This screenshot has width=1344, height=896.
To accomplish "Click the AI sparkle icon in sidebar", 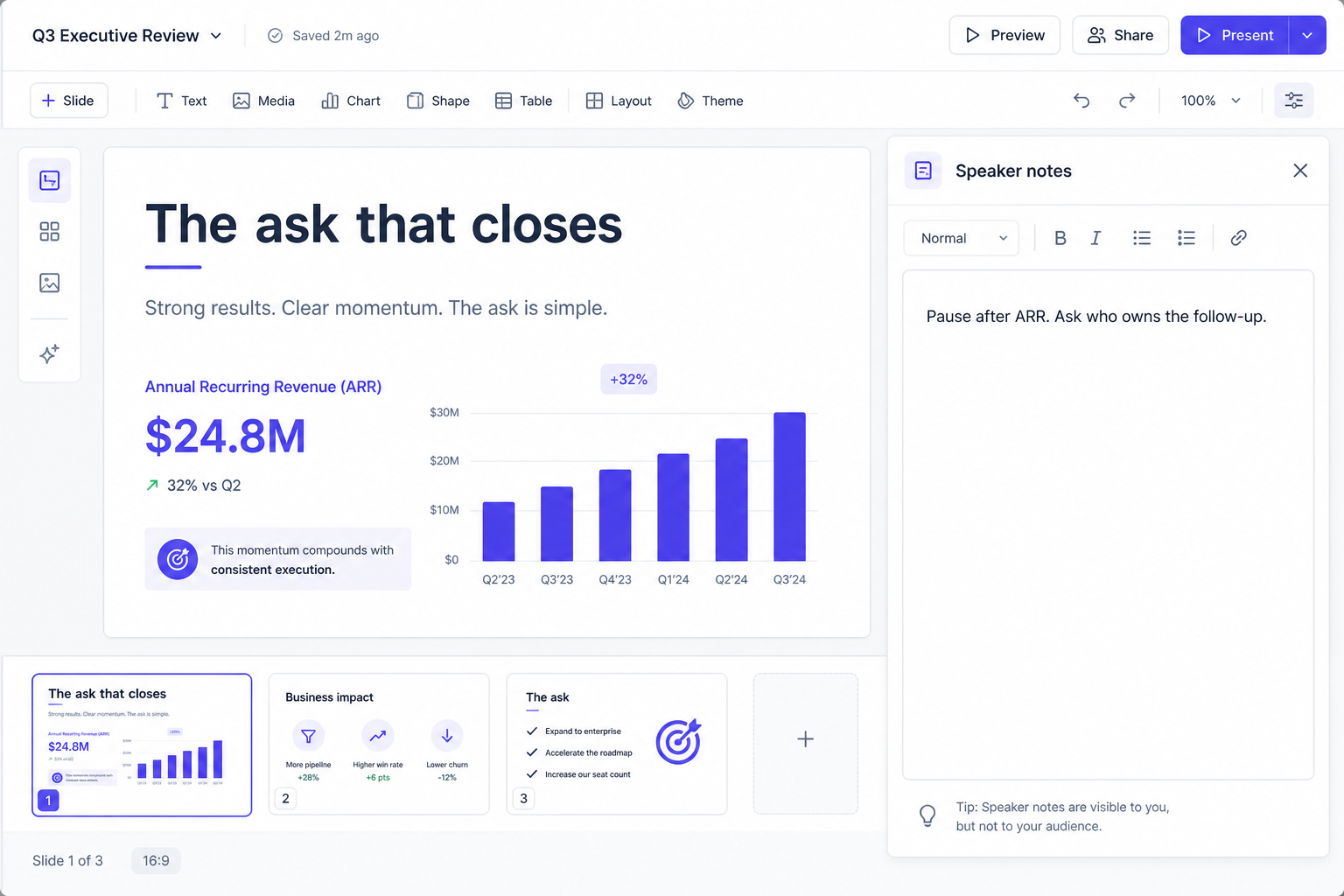I will pos(50,353).
